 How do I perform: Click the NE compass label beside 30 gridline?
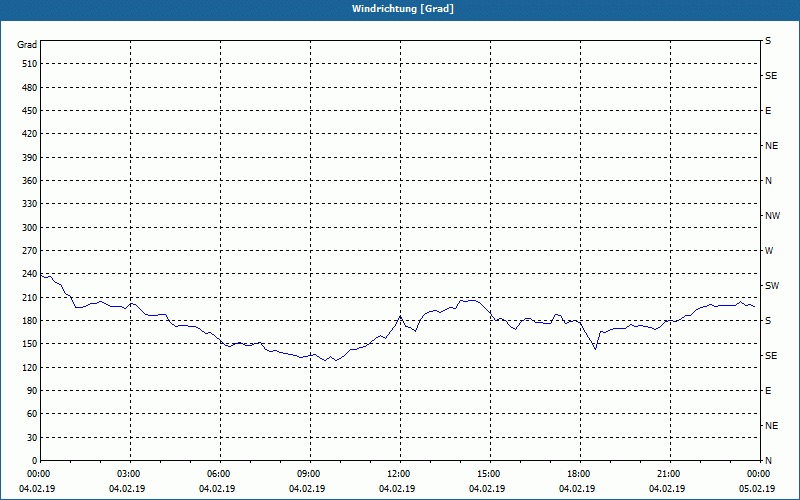coord(771,426)
